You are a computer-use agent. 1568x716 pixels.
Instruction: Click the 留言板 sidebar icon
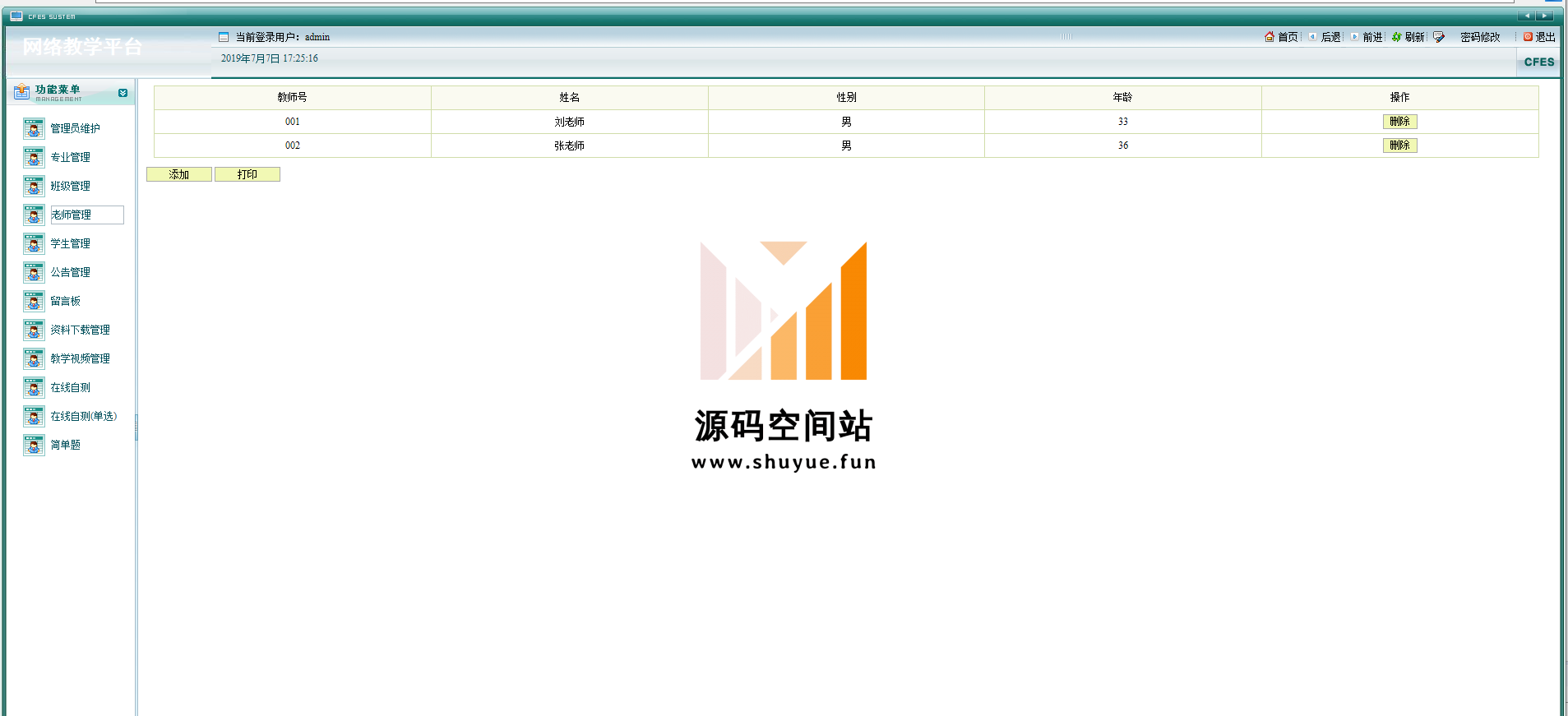click(x=34, y=302)
